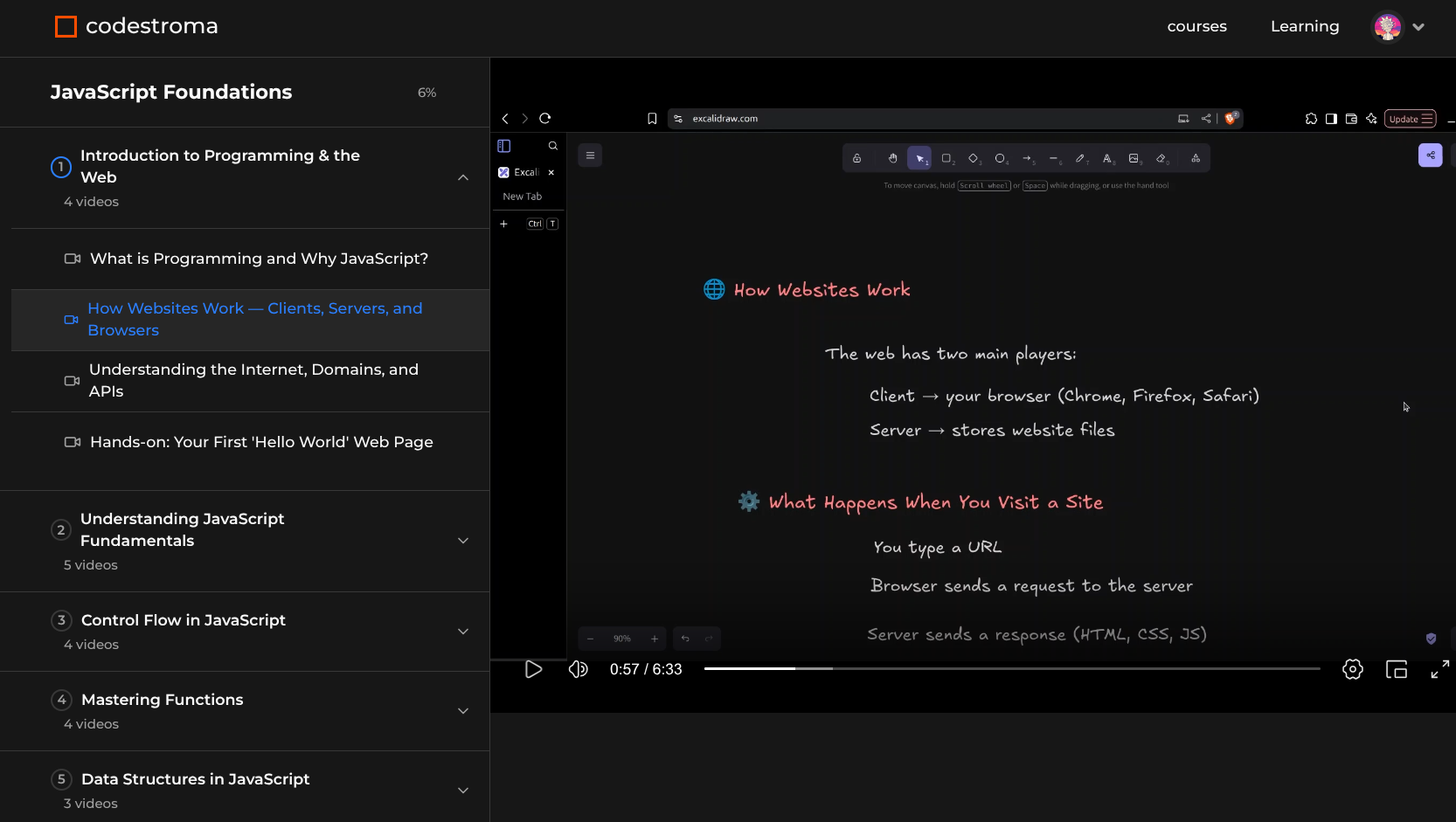1456x822 pixels.
Task: Click the codestroma square logo icon
Action: coord(66,26)
